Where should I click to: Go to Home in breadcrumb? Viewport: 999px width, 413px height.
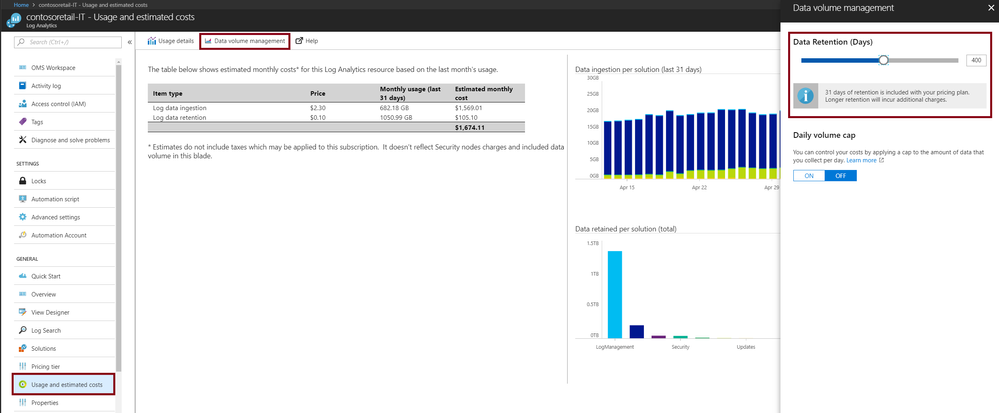(21, 4)
